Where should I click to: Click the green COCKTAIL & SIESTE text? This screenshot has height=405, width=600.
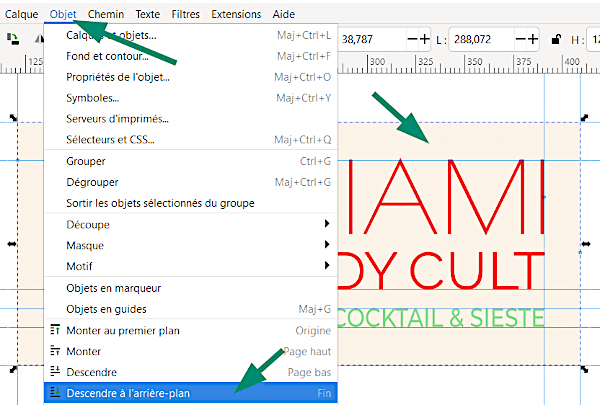click(441, 318)
